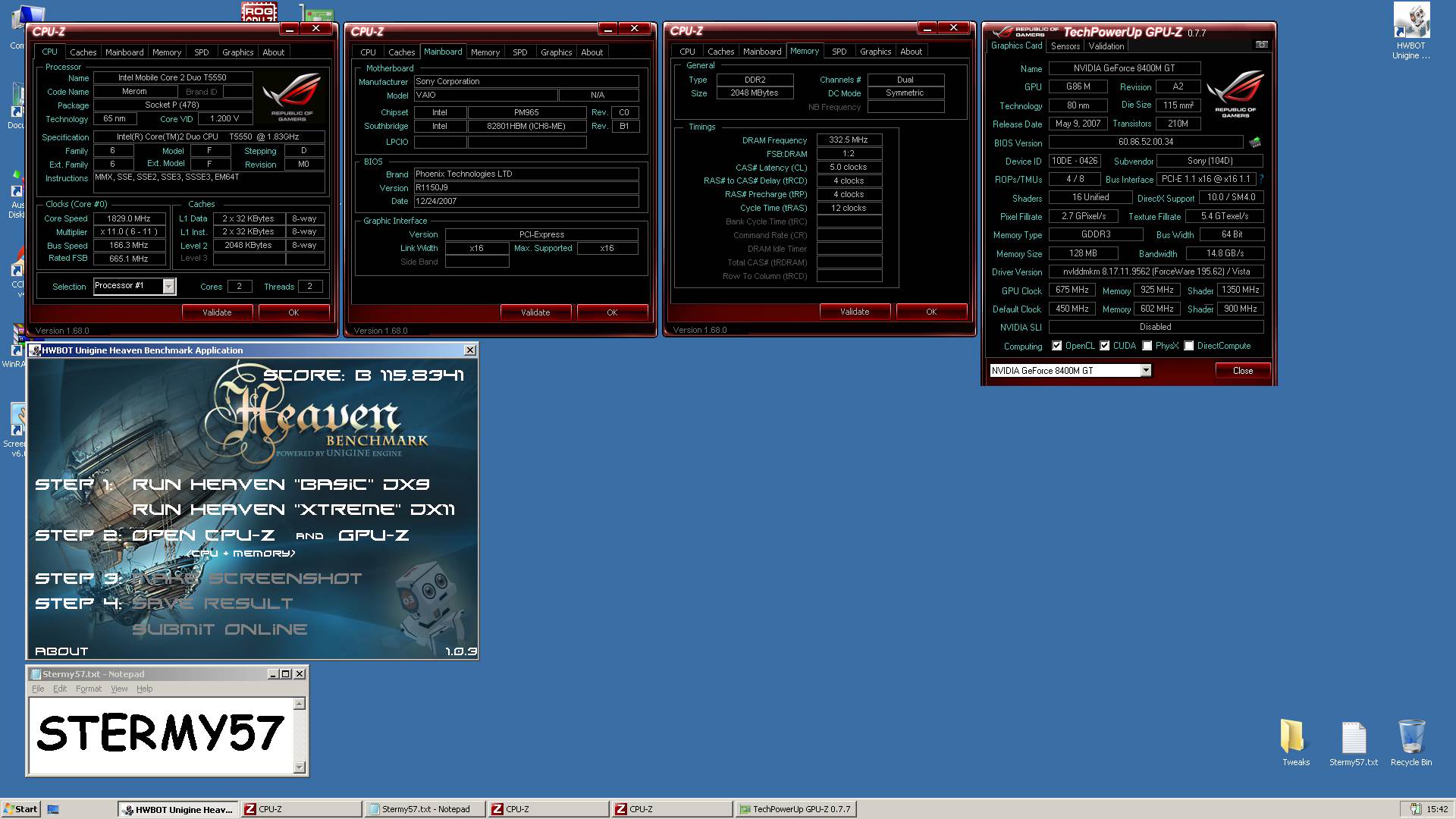Open Graphics tab in Mainboard CPU-Z window
The image size is (1456, 819).
pyautogui.click(x=556, y=52)
